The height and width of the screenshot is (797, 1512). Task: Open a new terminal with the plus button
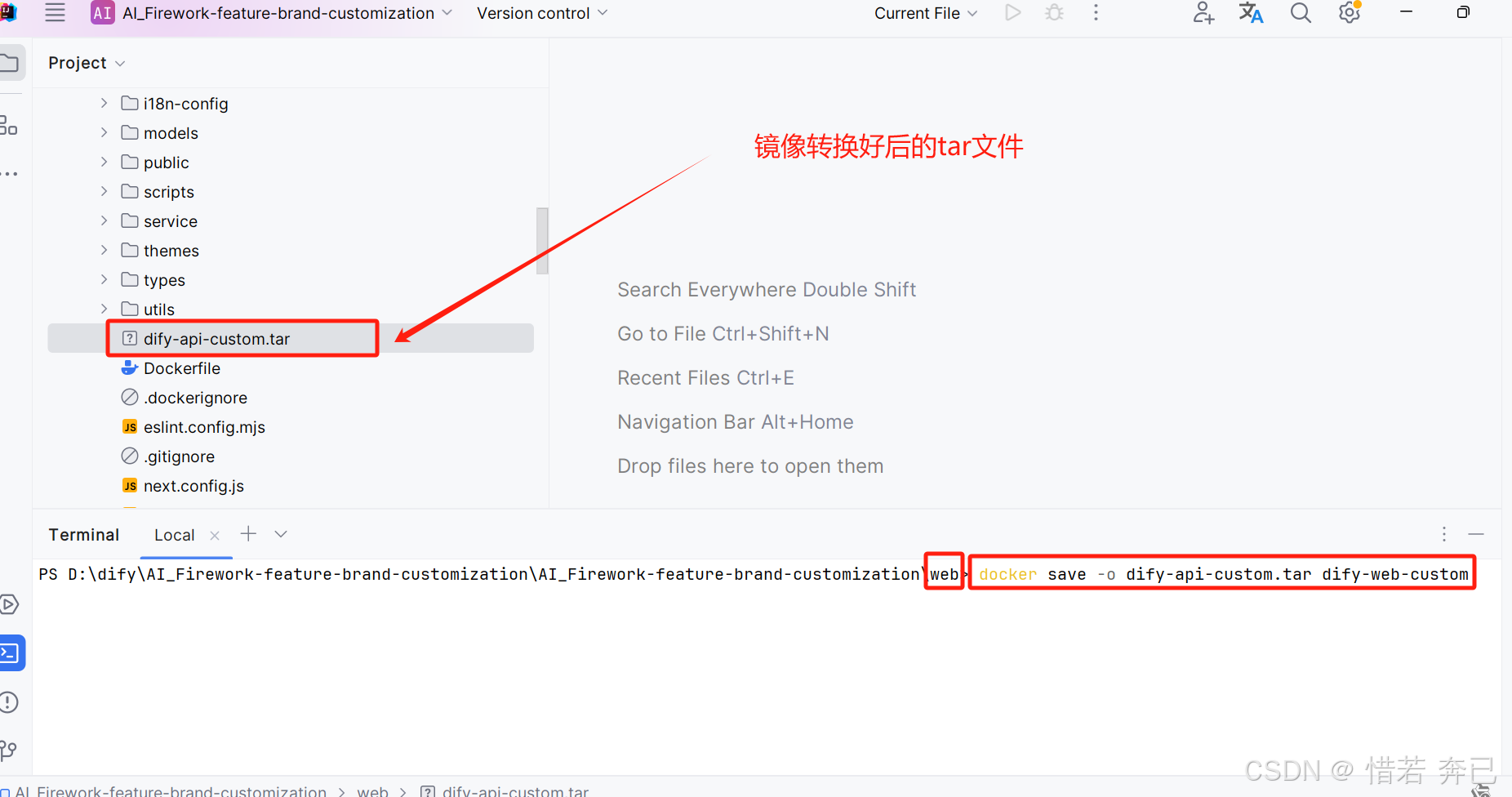(x=248, y=533)
